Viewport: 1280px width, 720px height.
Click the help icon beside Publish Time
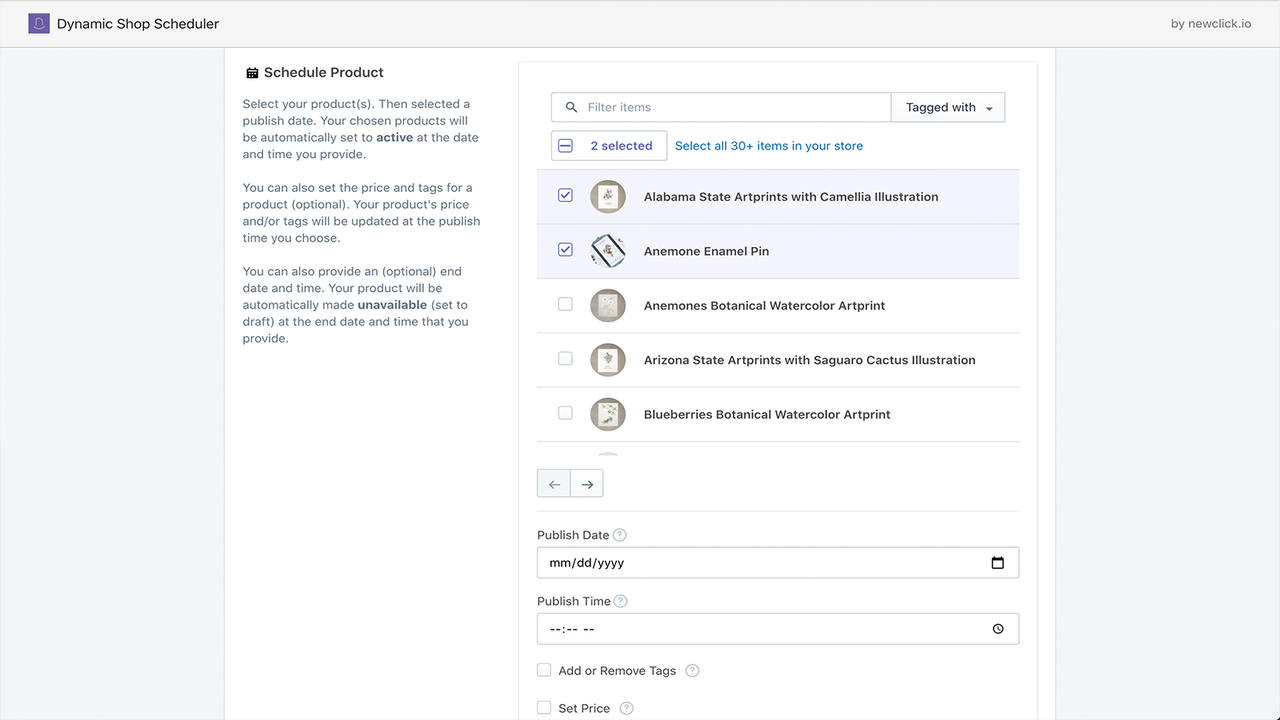coord(621,601)
